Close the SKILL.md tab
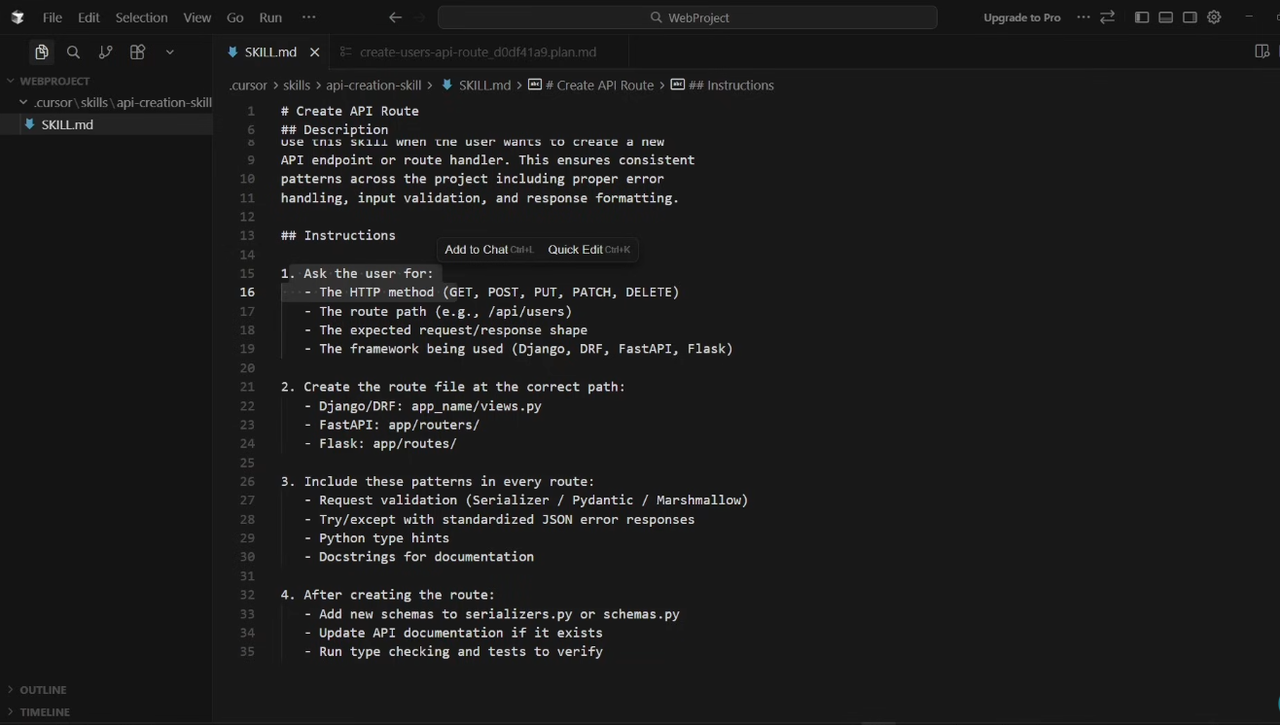 click(315, 52)
